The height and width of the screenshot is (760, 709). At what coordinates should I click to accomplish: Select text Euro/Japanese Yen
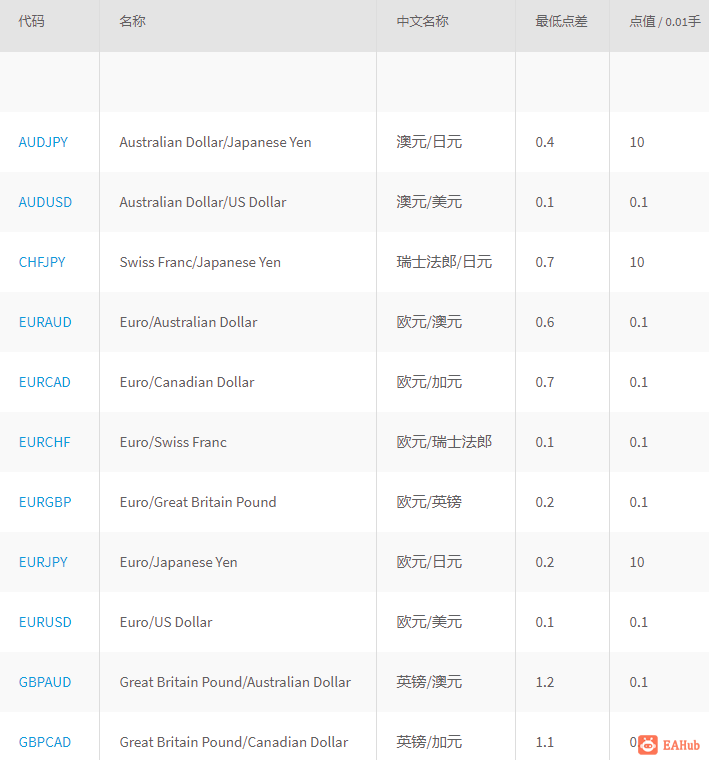coord(178,562)
